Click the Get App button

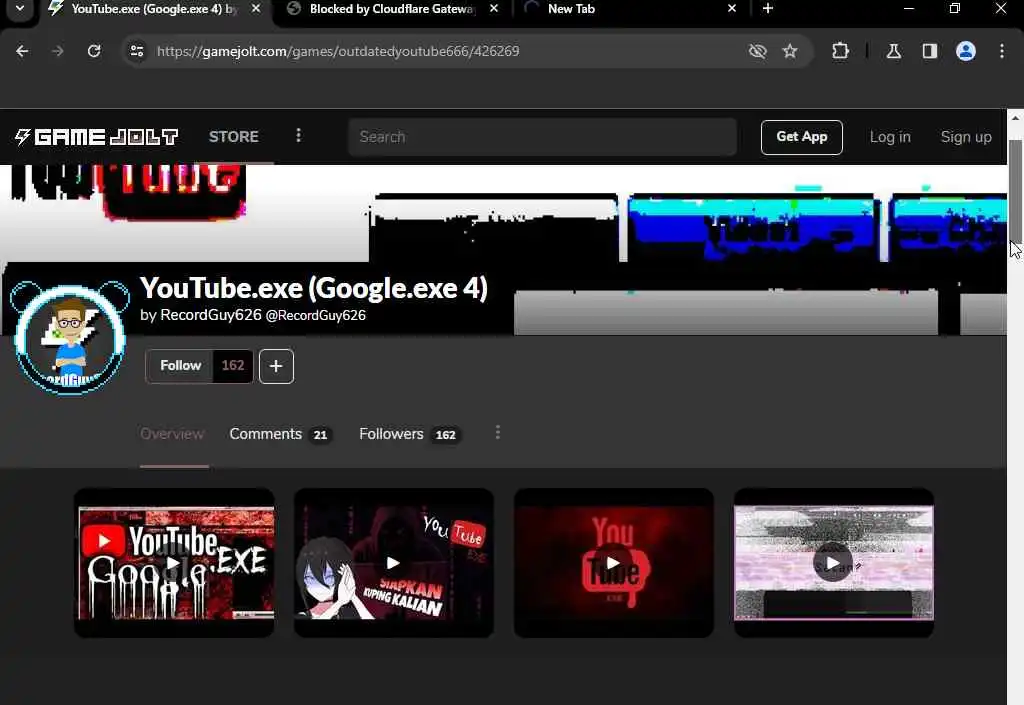pos(801,137)
